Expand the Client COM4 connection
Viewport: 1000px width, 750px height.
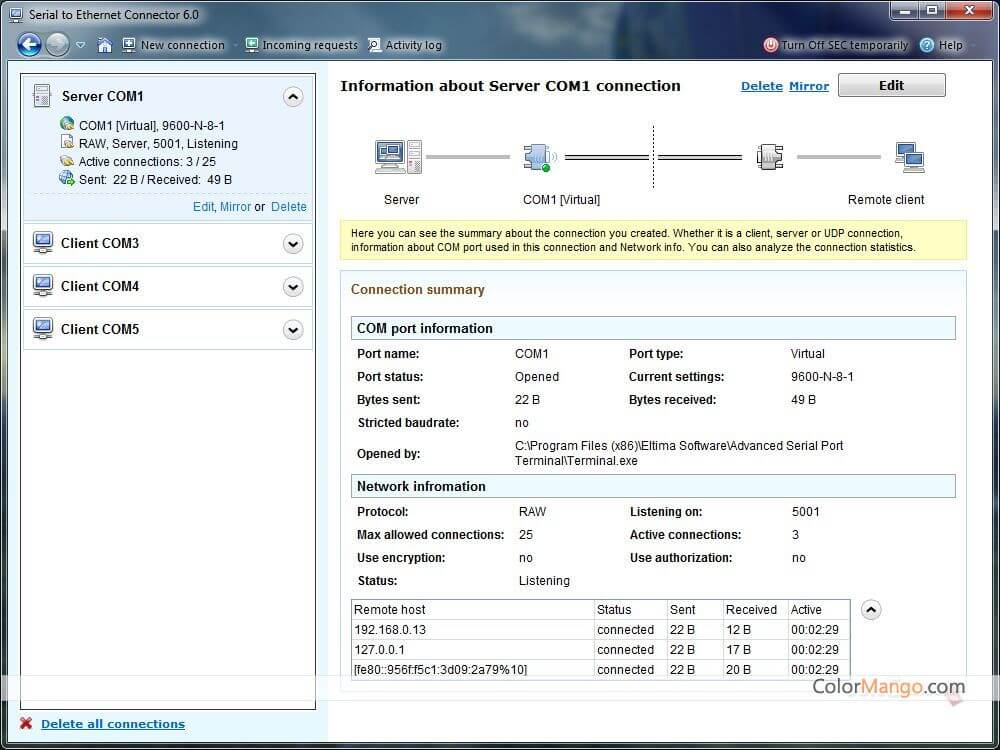click(292, 287)
